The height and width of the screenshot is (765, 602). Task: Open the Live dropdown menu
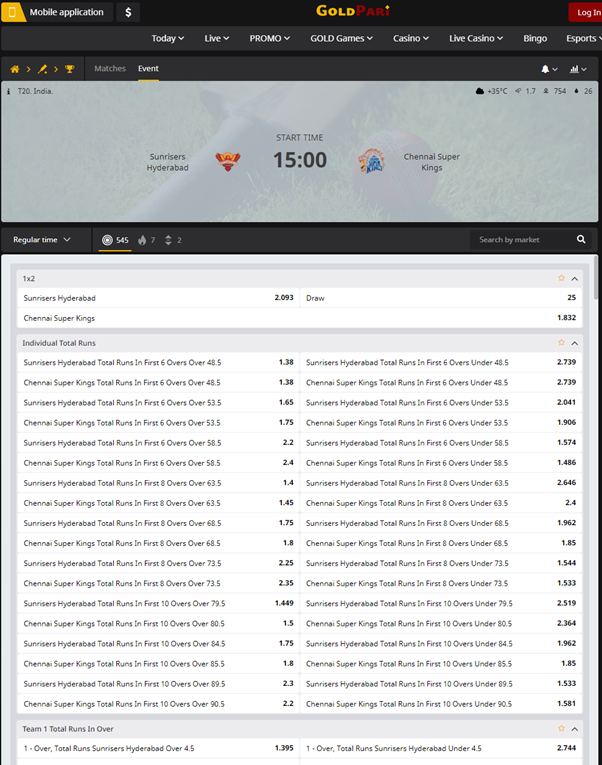point(217,39)
